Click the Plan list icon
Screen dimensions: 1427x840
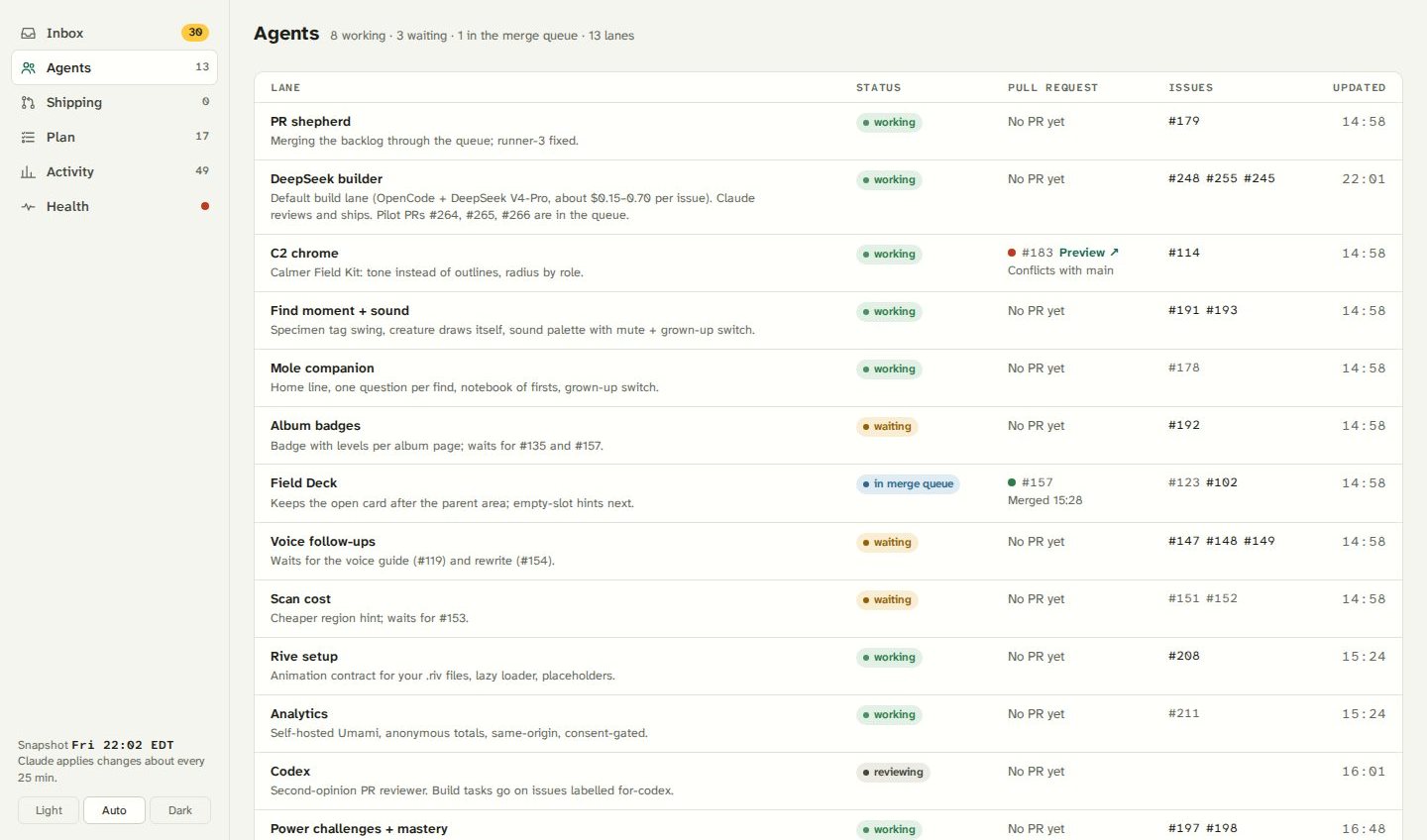(x=28, y=137)
